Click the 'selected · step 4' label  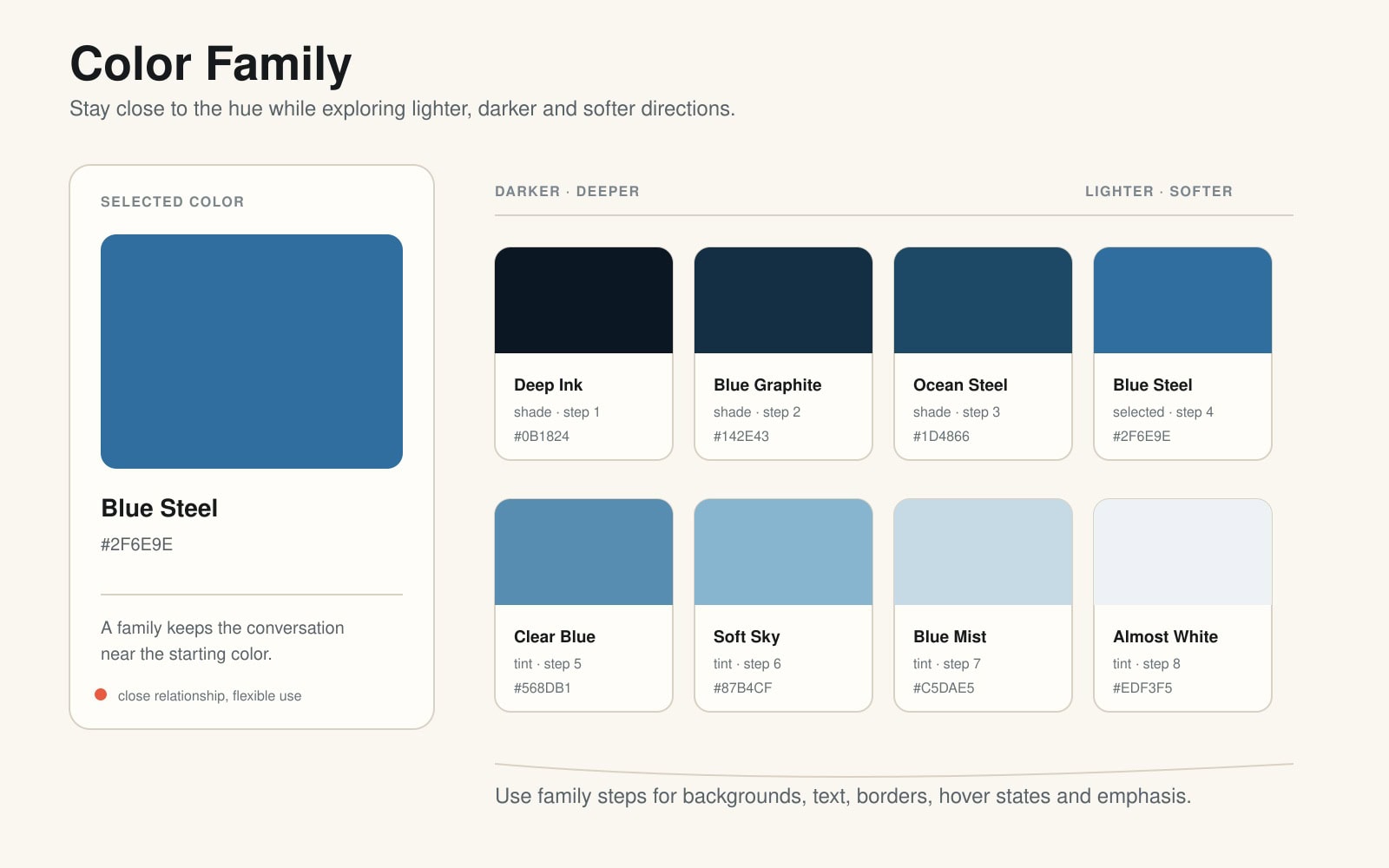tap(1163, 411)
